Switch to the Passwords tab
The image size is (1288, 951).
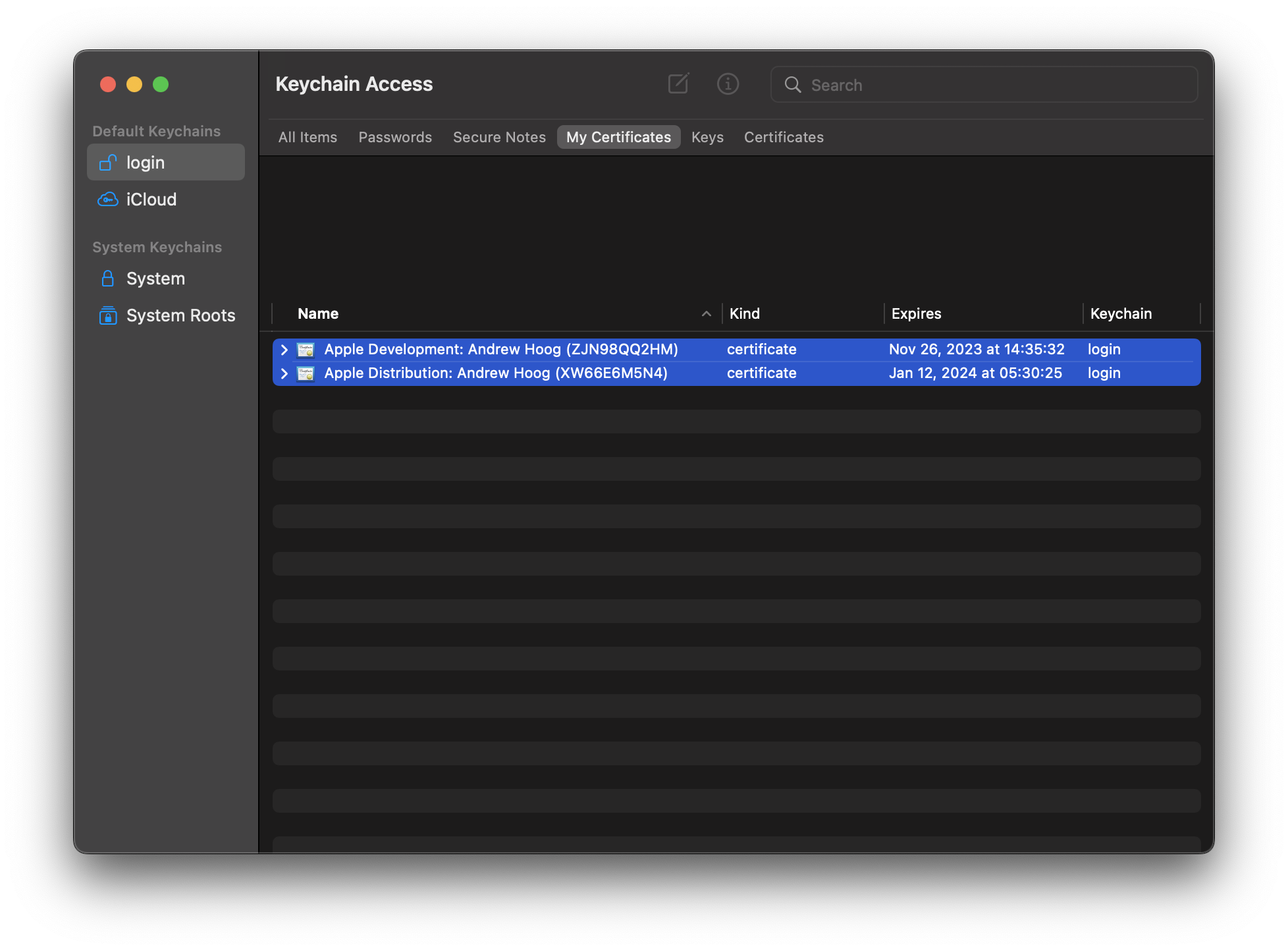click(x=395, y=137)
